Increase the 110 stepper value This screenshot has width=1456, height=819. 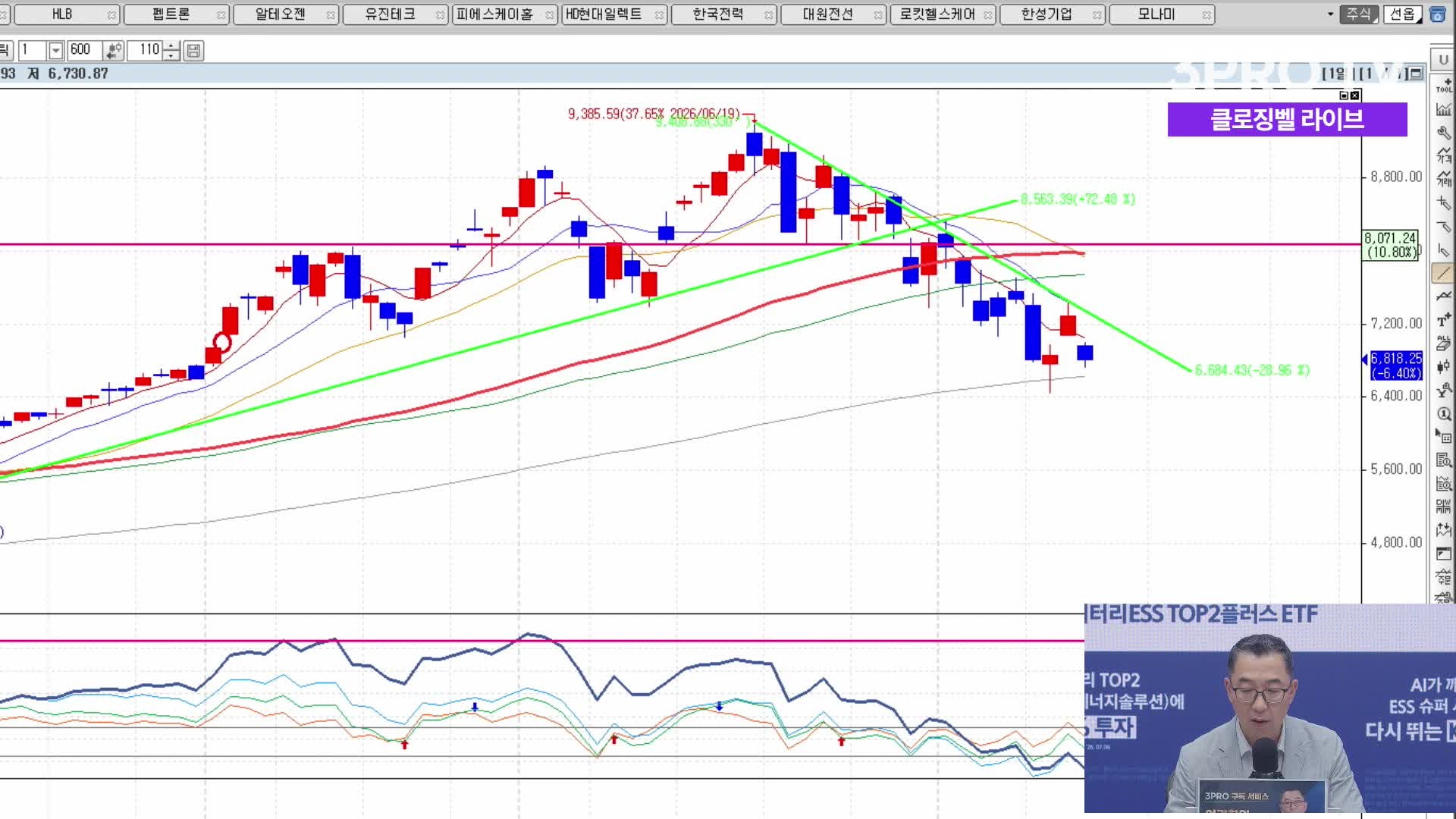[x=172, y=46]
